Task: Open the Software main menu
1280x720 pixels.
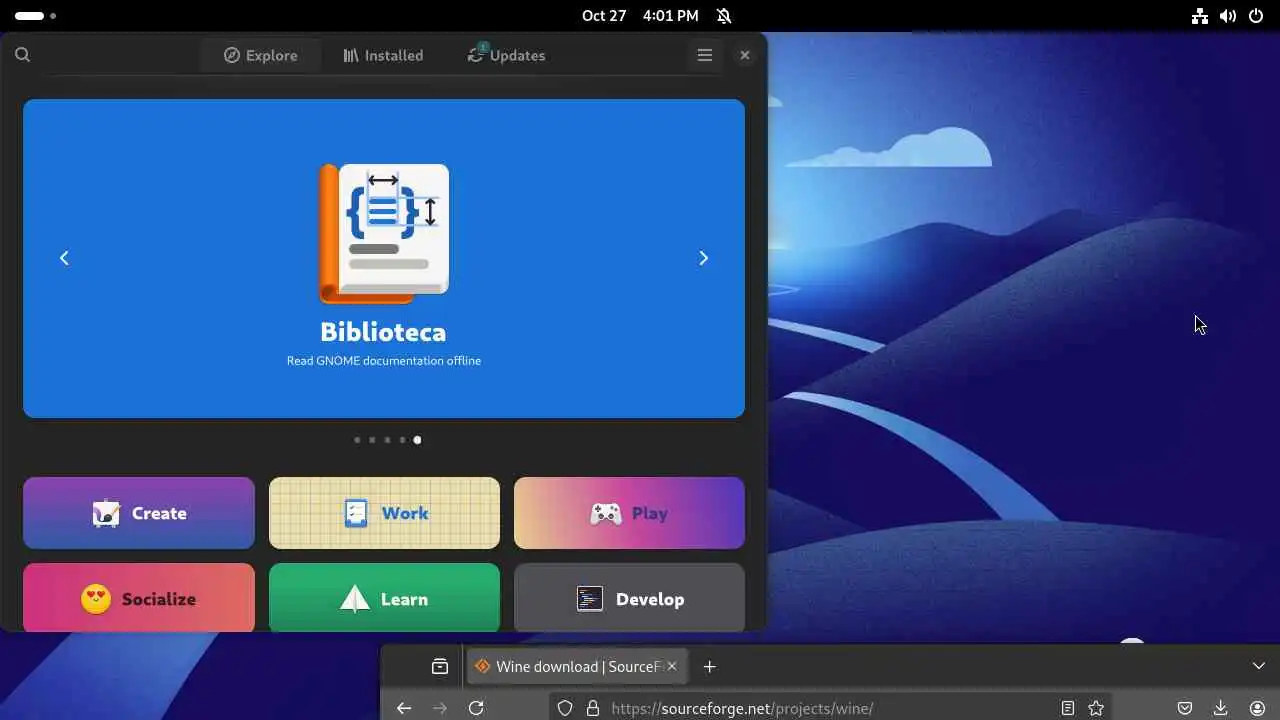Action: pos(705,55)
